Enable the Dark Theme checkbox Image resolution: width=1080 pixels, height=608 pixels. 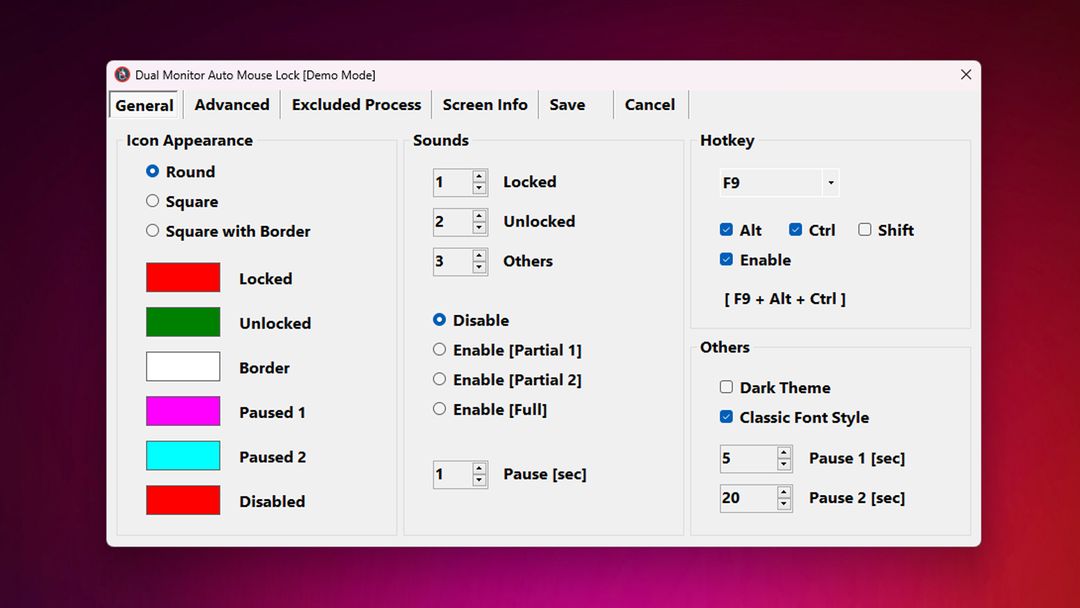pyautogui.click(x=727, y=387)
